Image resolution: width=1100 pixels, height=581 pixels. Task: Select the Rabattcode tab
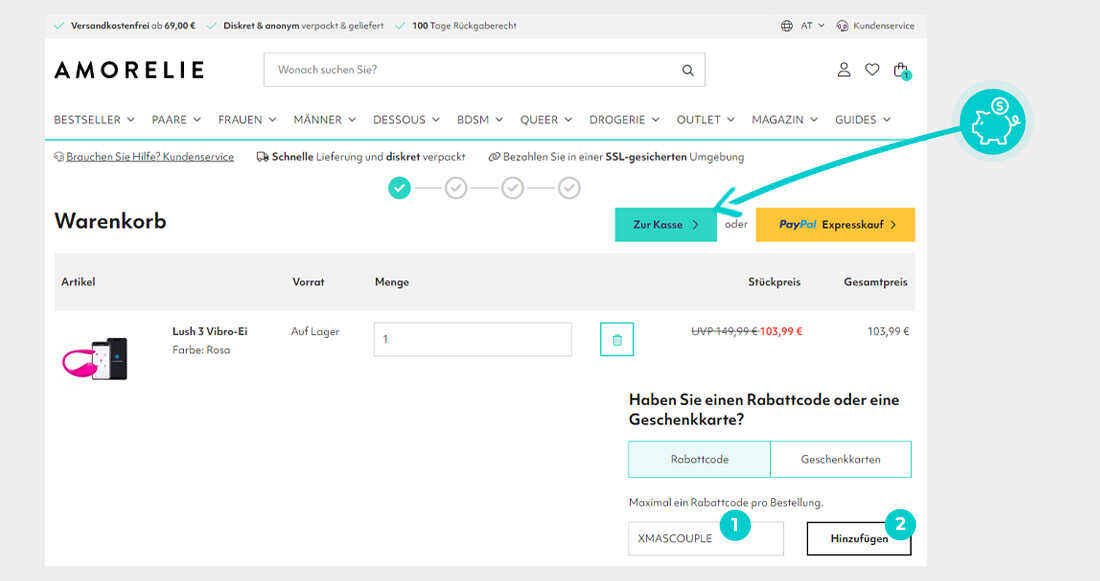tap(699, 460)
